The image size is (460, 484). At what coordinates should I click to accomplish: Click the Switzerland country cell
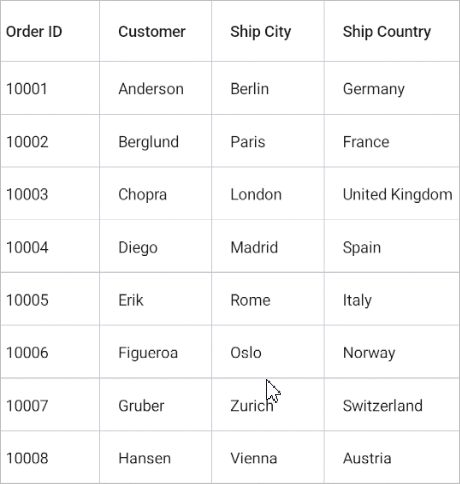[392, 405]
